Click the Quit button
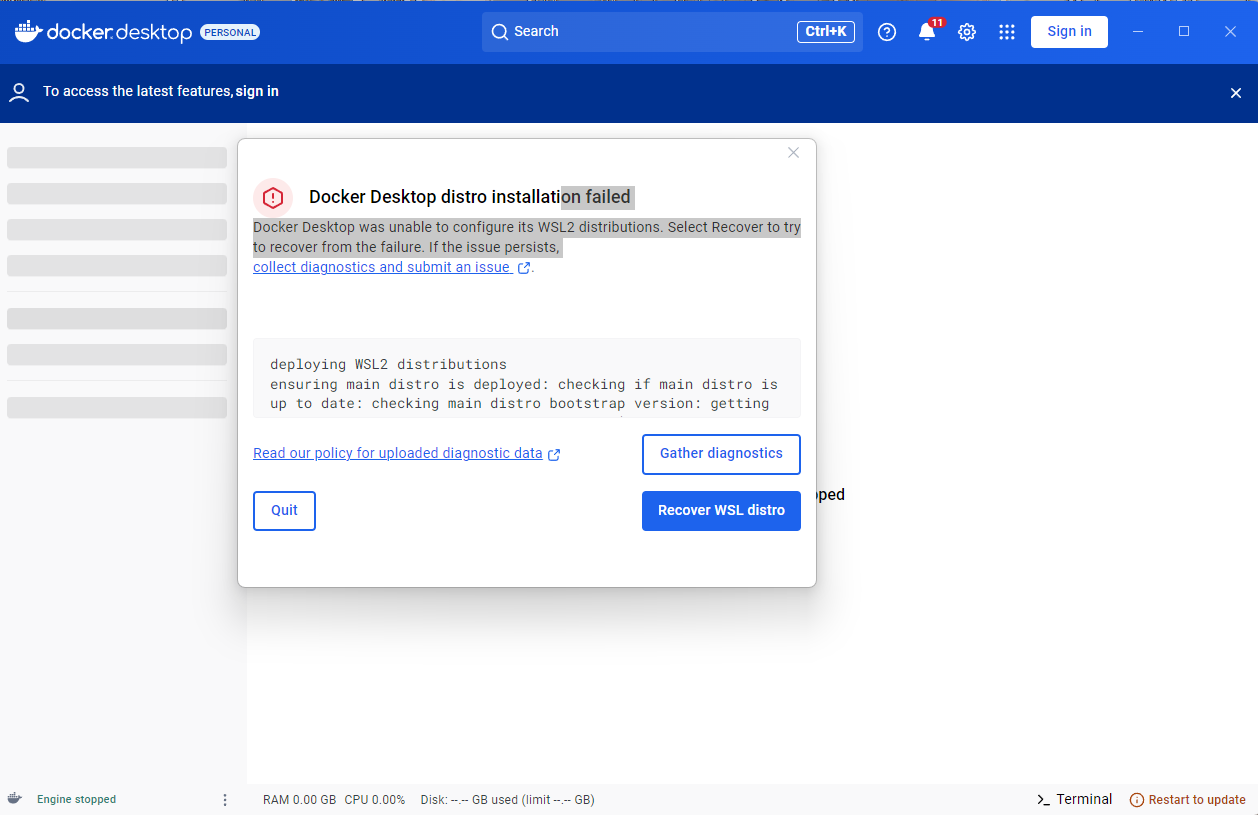 pyautogui.click(x=284, y=511)
